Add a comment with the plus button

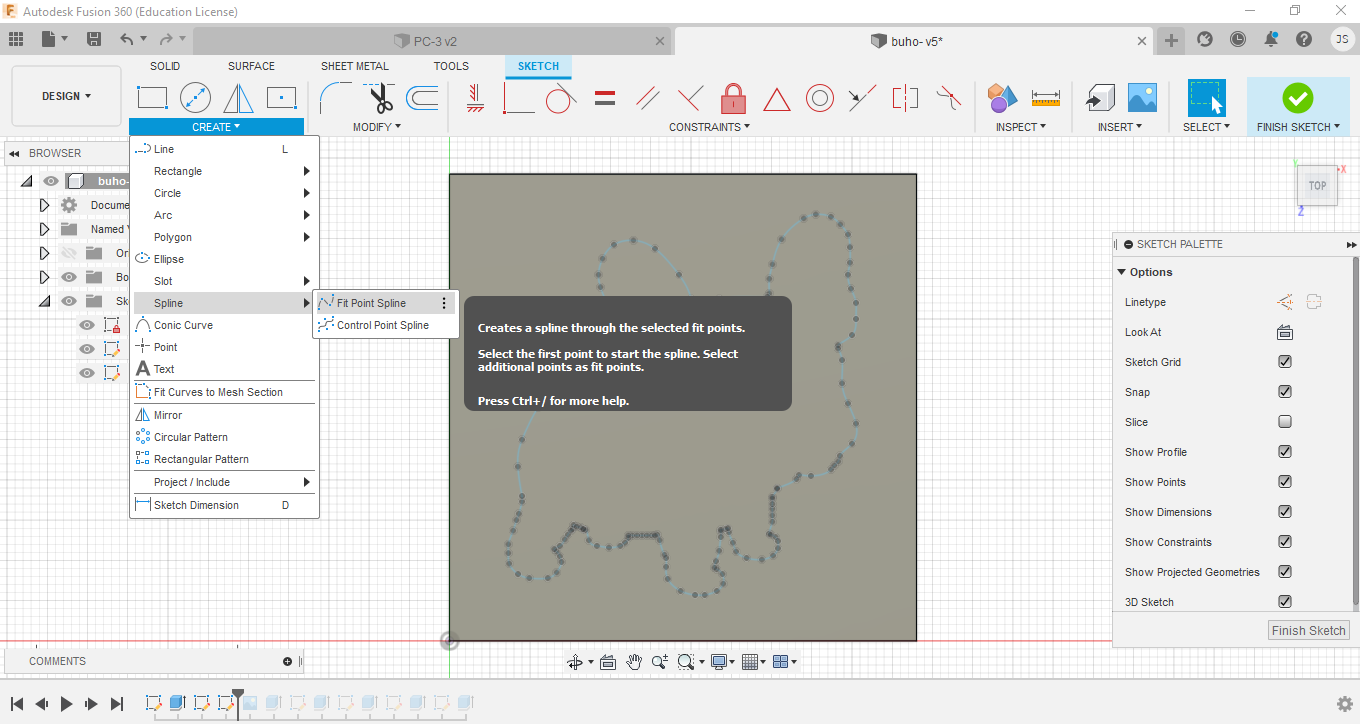pyautogui.click(x=288, y=661)
